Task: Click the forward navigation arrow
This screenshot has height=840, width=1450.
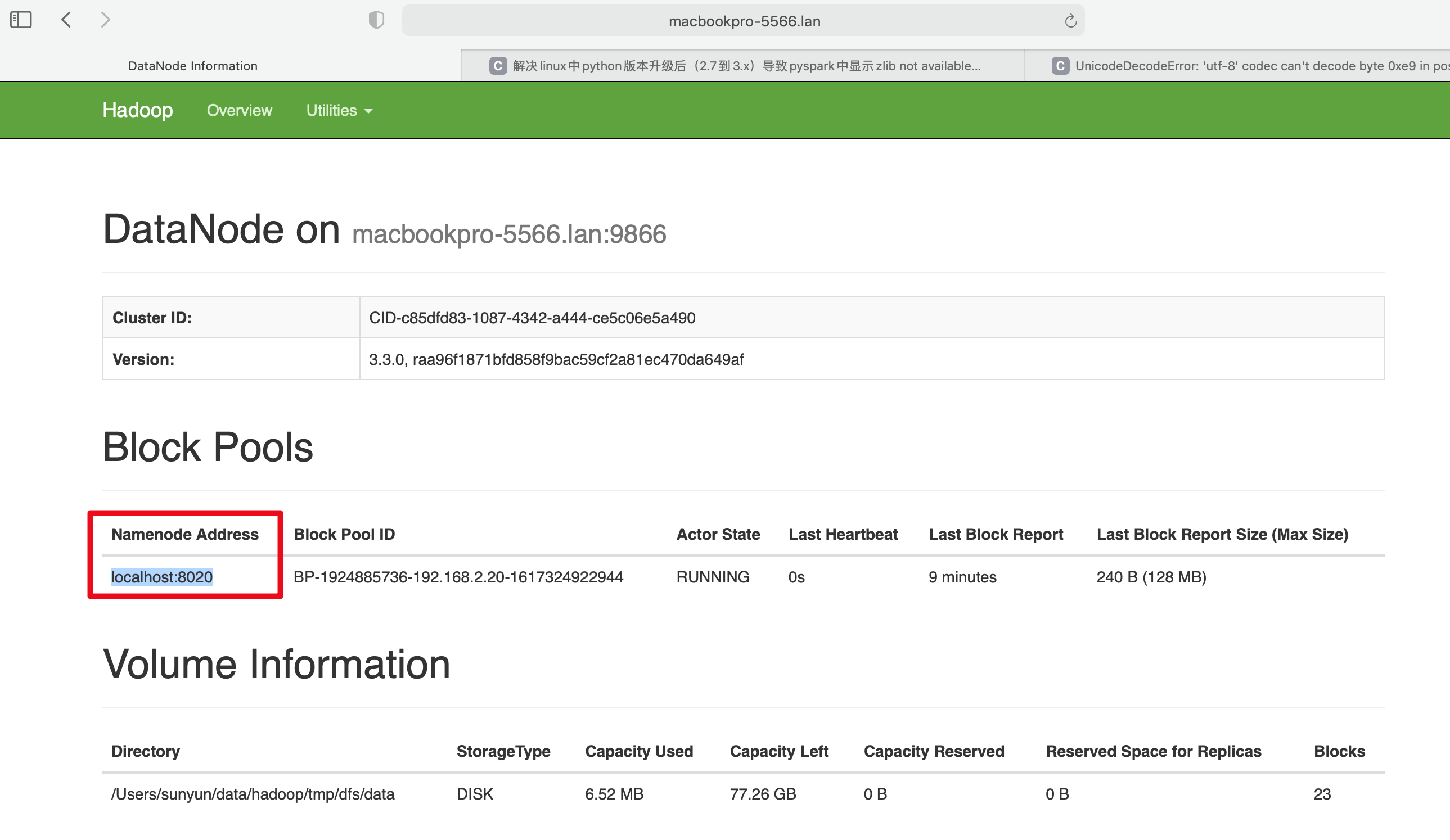Action: pyautogui.click(x=105, y=20)
